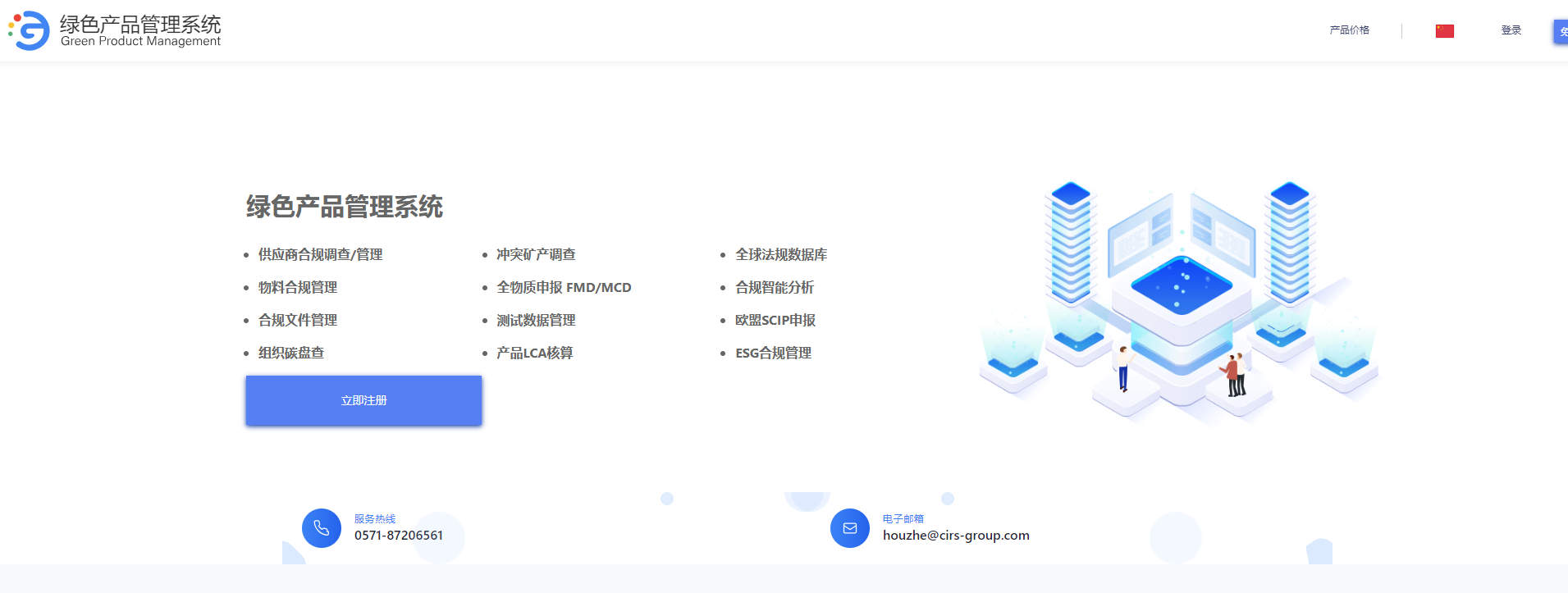Click the email address houzhe@cirs-group.com
Image resolution: width=1568 pixels, height=593 pixels.
[956, 536]
